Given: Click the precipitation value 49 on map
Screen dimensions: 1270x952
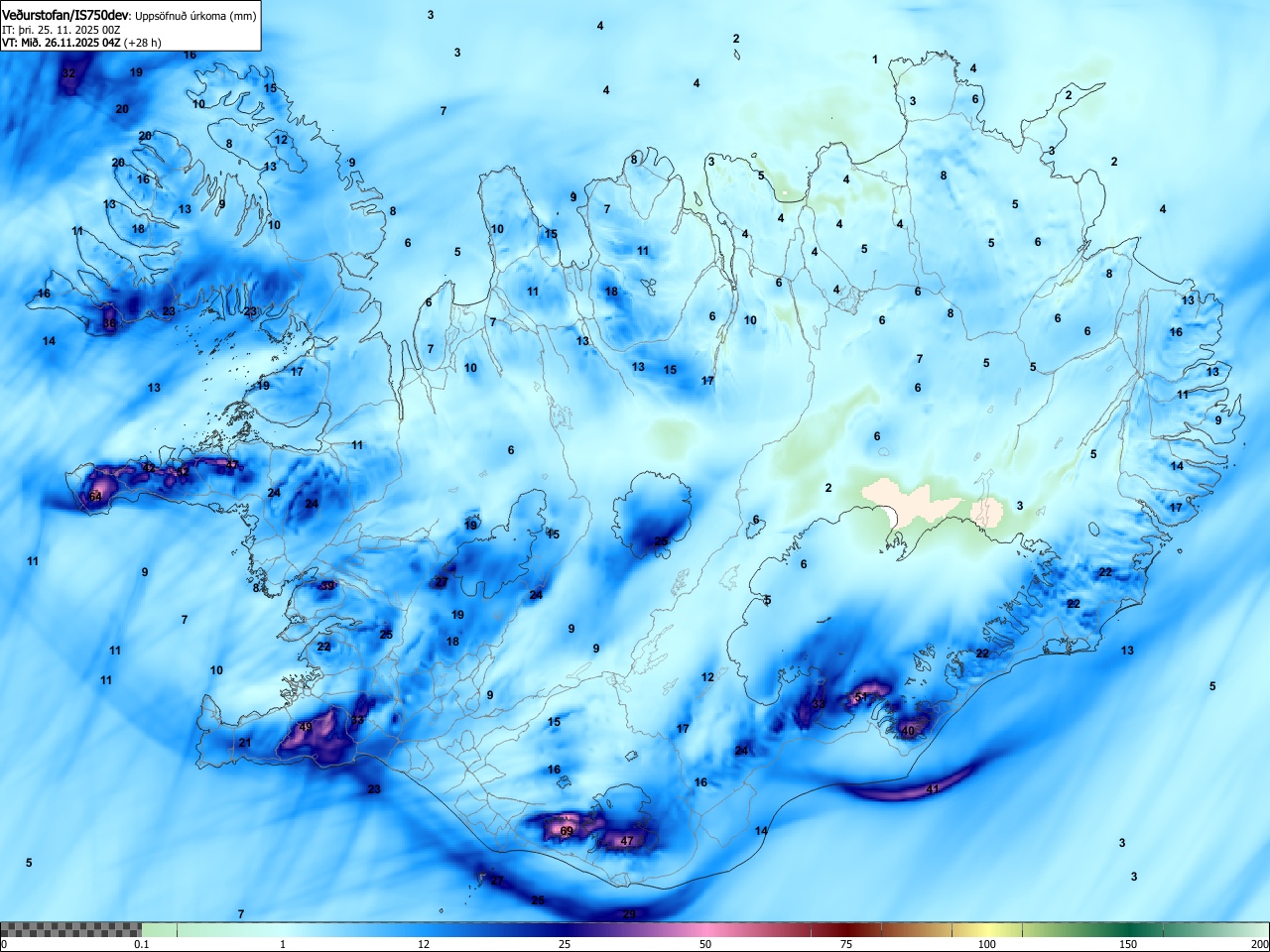Looking at the screenshot, I should click(306, 728).
